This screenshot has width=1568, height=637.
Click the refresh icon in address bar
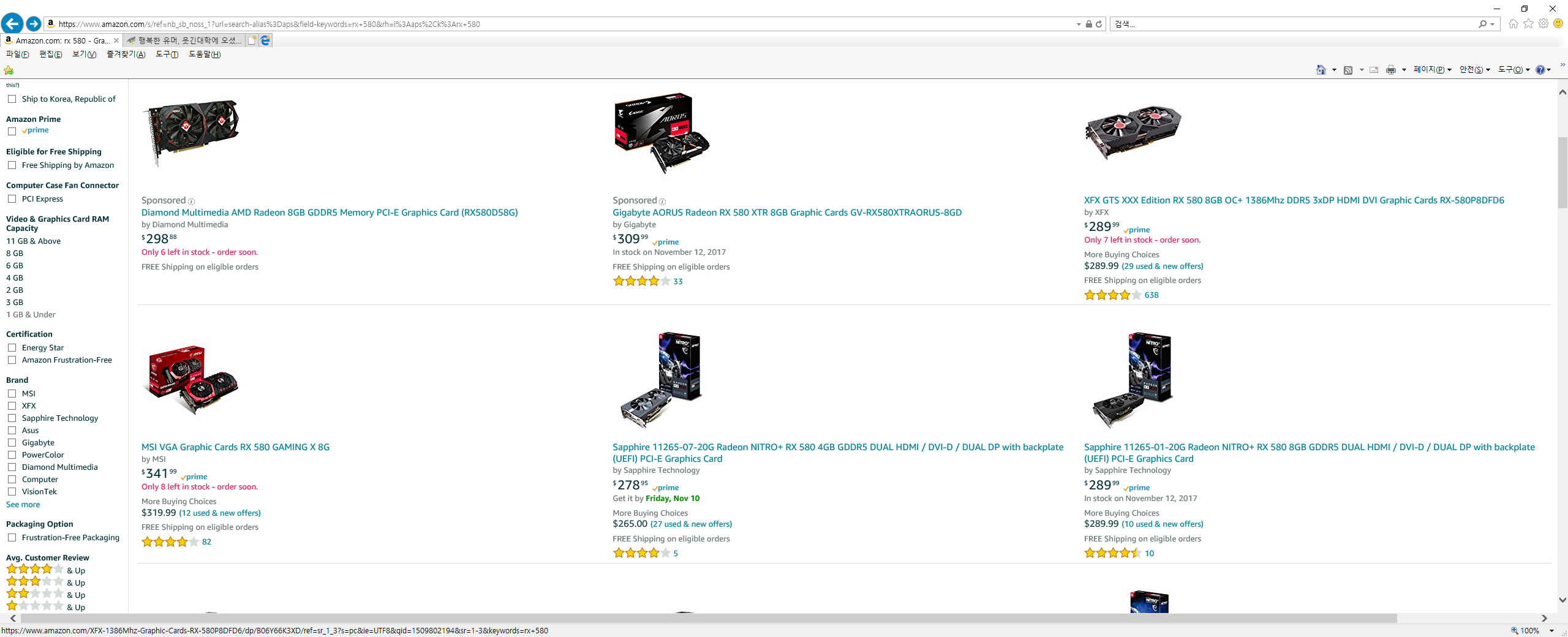(x=1099, y=24)
